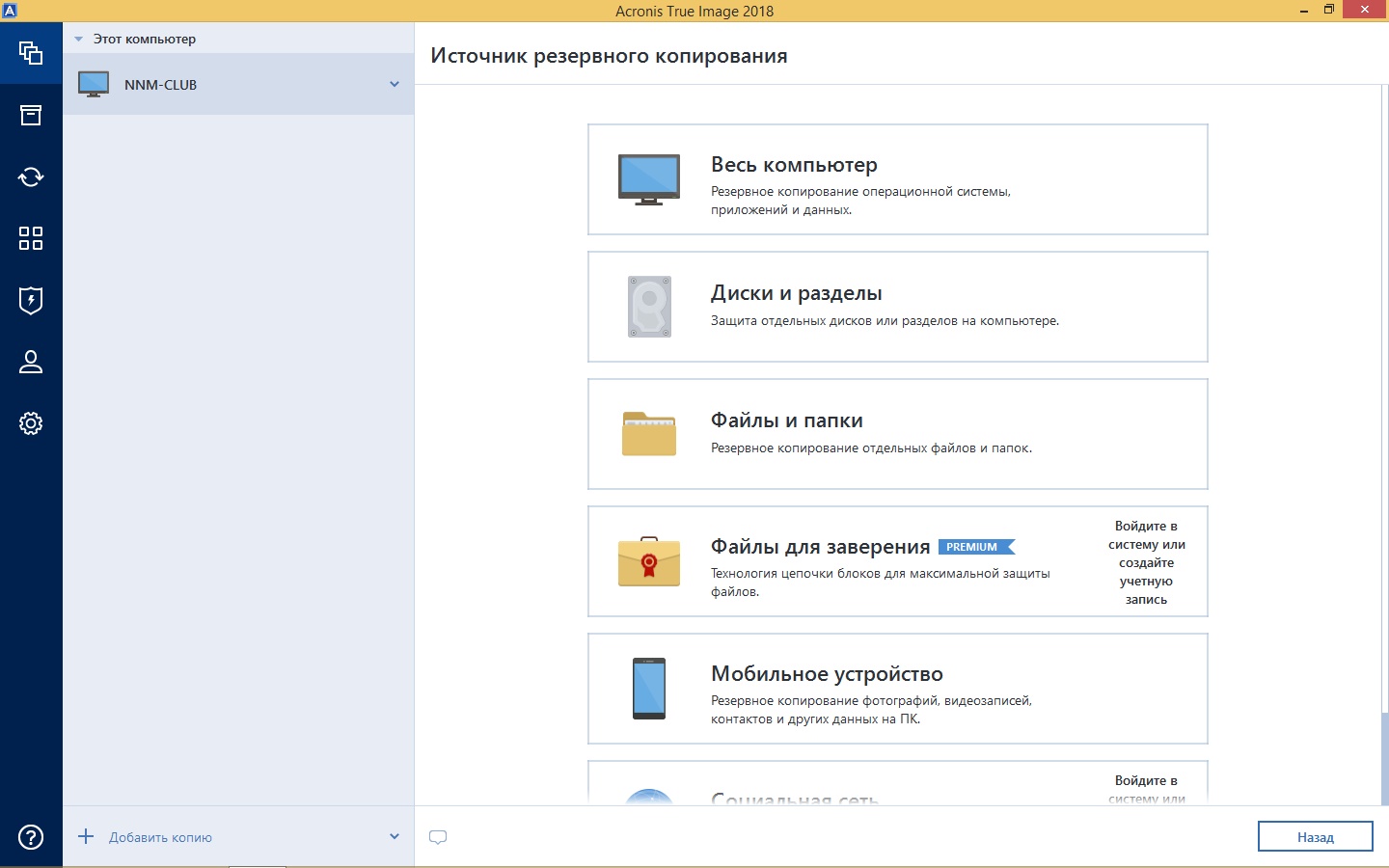1389x868 pixels.
Task: Open the Tools grid icon
Action: 31,238
